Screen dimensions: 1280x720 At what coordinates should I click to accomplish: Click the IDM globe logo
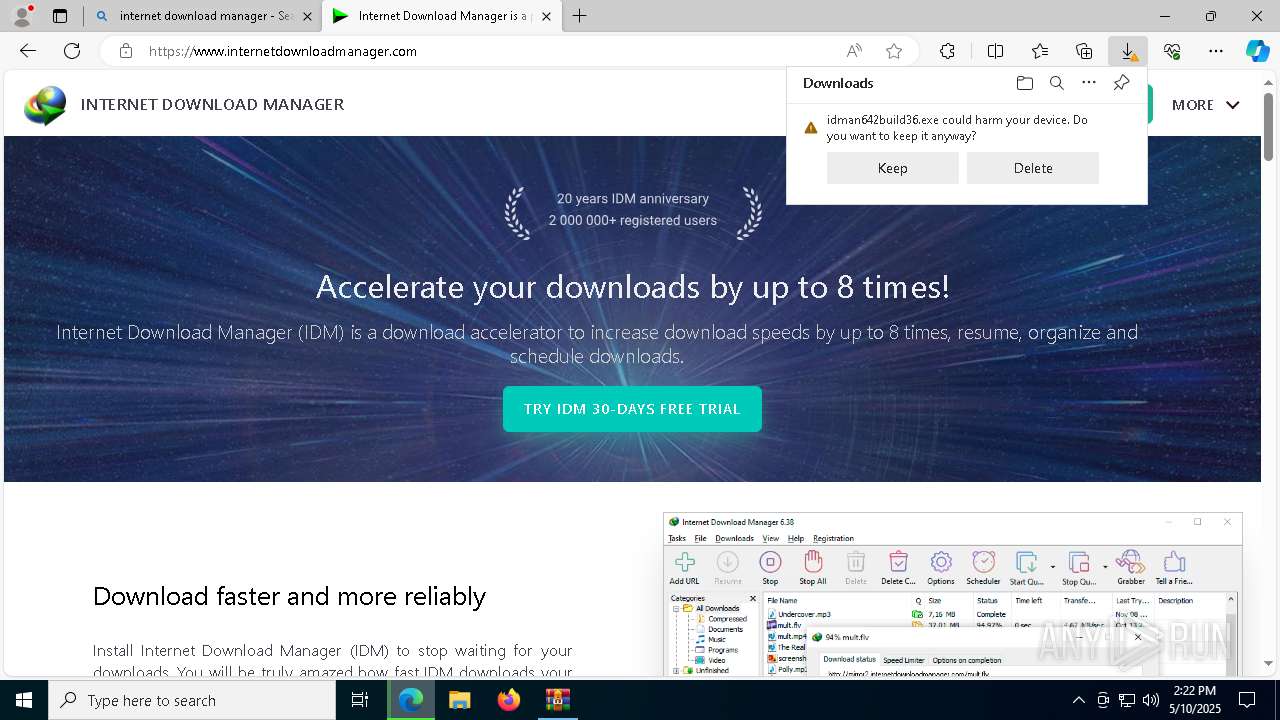(x=45, y=105)
